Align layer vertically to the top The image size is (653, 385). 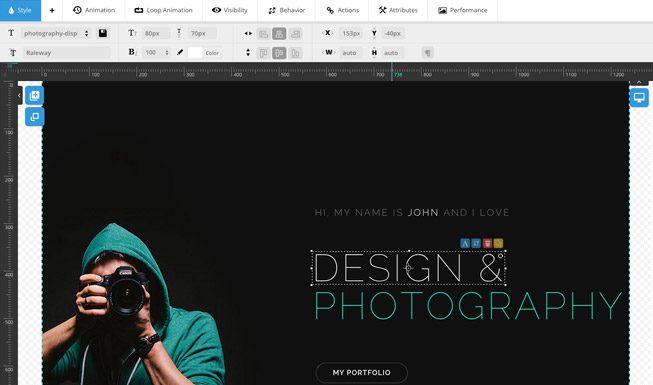[263, 53]
